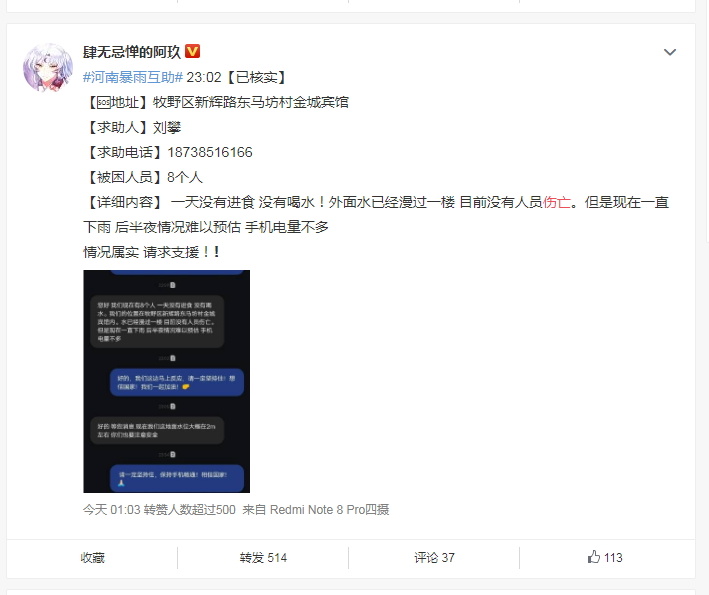
Task: Click the address text 牧野区新辉路东马坊村金城宾馆
Action: click(251, 103)
